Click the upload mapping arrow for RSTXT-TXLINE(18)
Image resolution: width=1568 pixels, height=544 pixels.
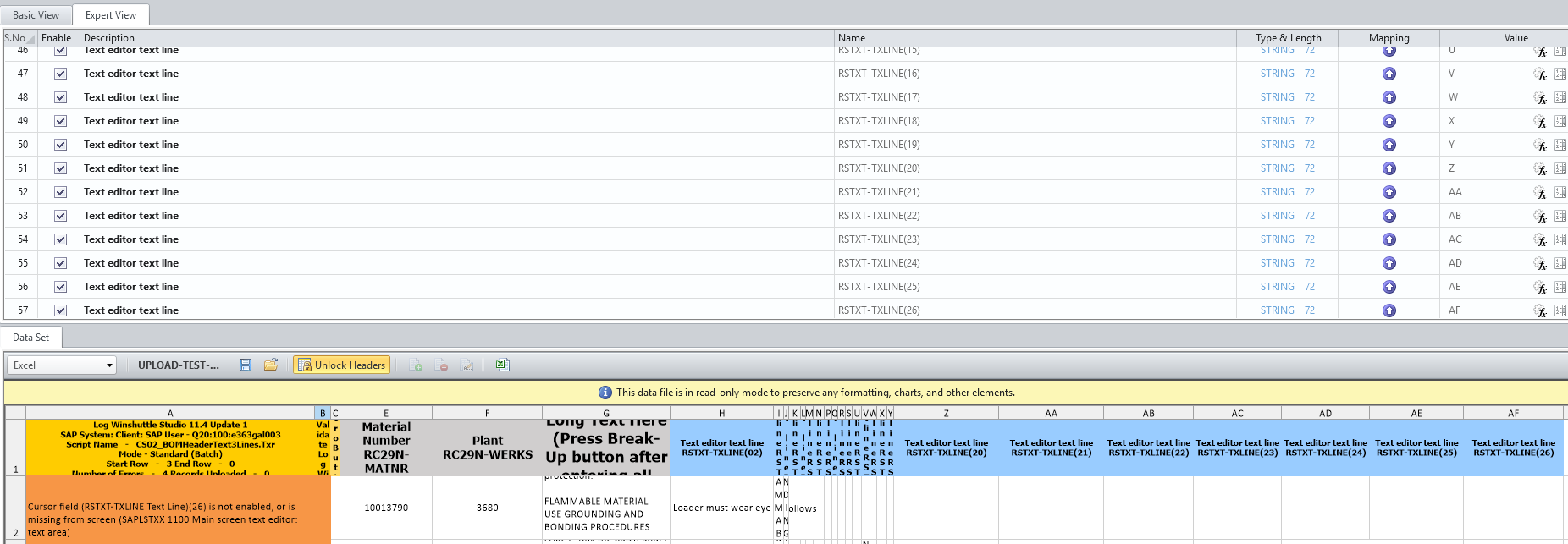[x=1389, y=121]
